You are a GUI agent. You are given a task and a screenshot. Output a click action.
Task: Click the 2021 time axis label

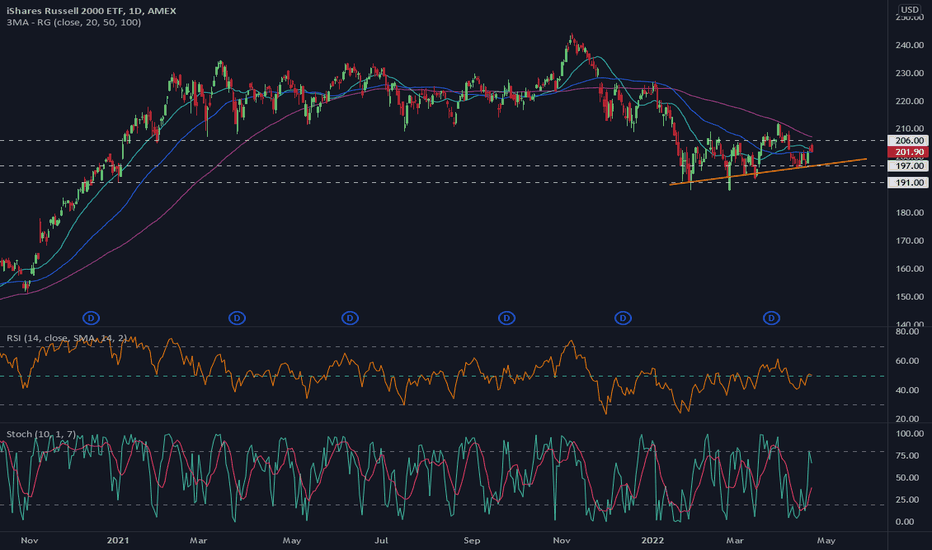(118, 540)
